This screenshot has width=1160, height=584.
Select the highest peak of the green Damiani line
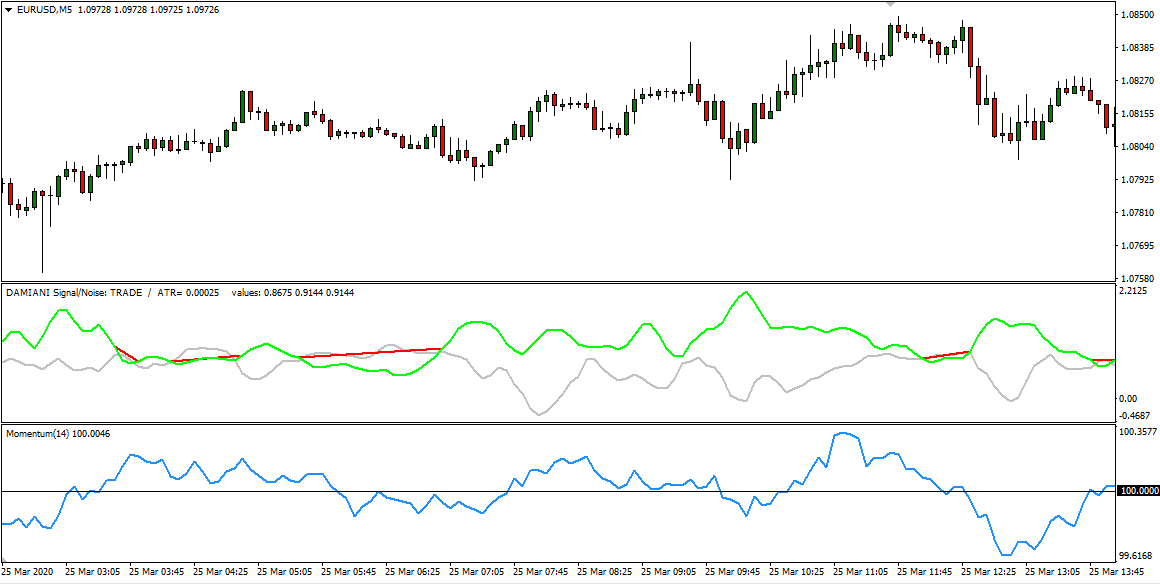tap(744, 293)
